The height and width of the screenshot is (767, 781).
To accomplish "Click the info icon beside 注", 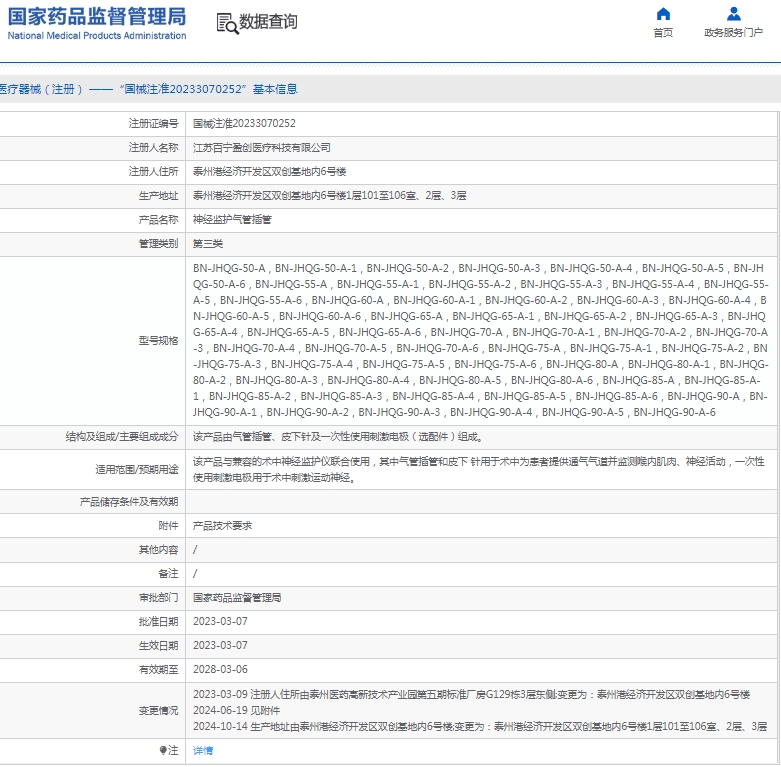I will [x=162, y=750].
